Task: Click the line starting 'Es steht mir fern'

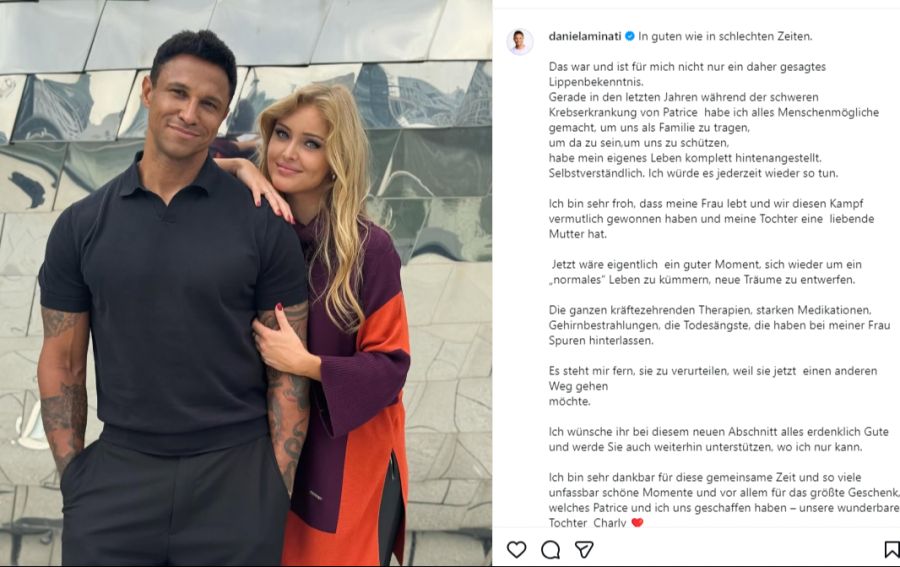Action: click(x=713, y=371)
